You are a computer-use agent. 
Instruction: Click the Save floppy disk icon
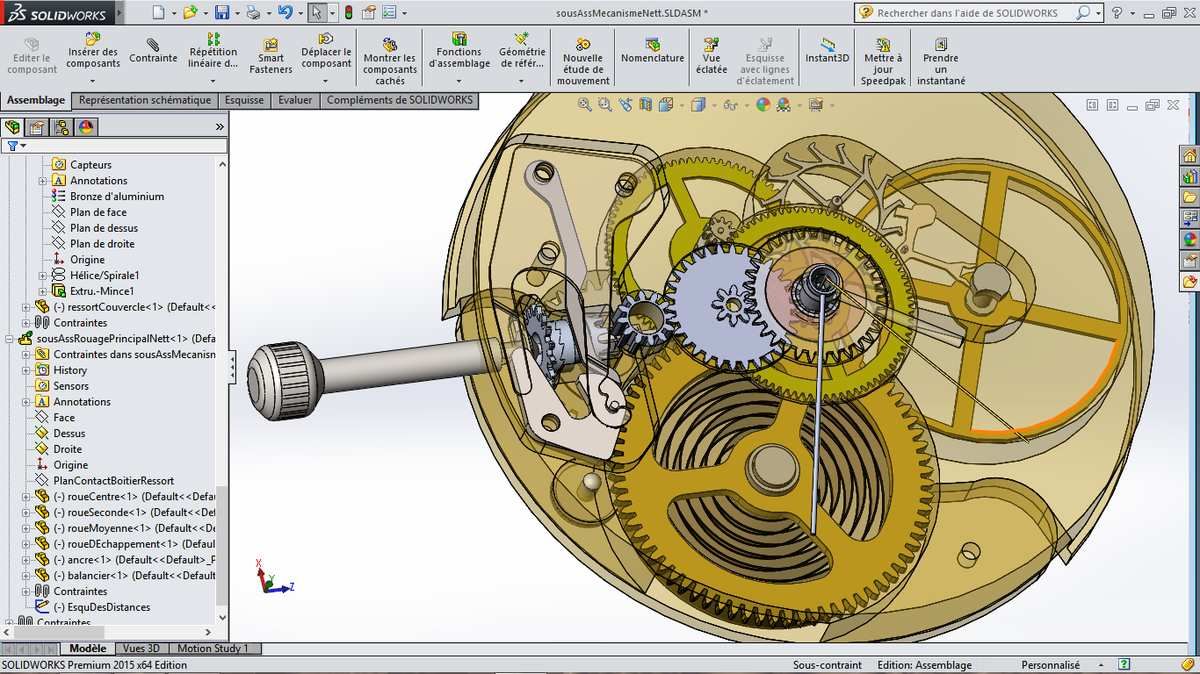tap(222, 13)
